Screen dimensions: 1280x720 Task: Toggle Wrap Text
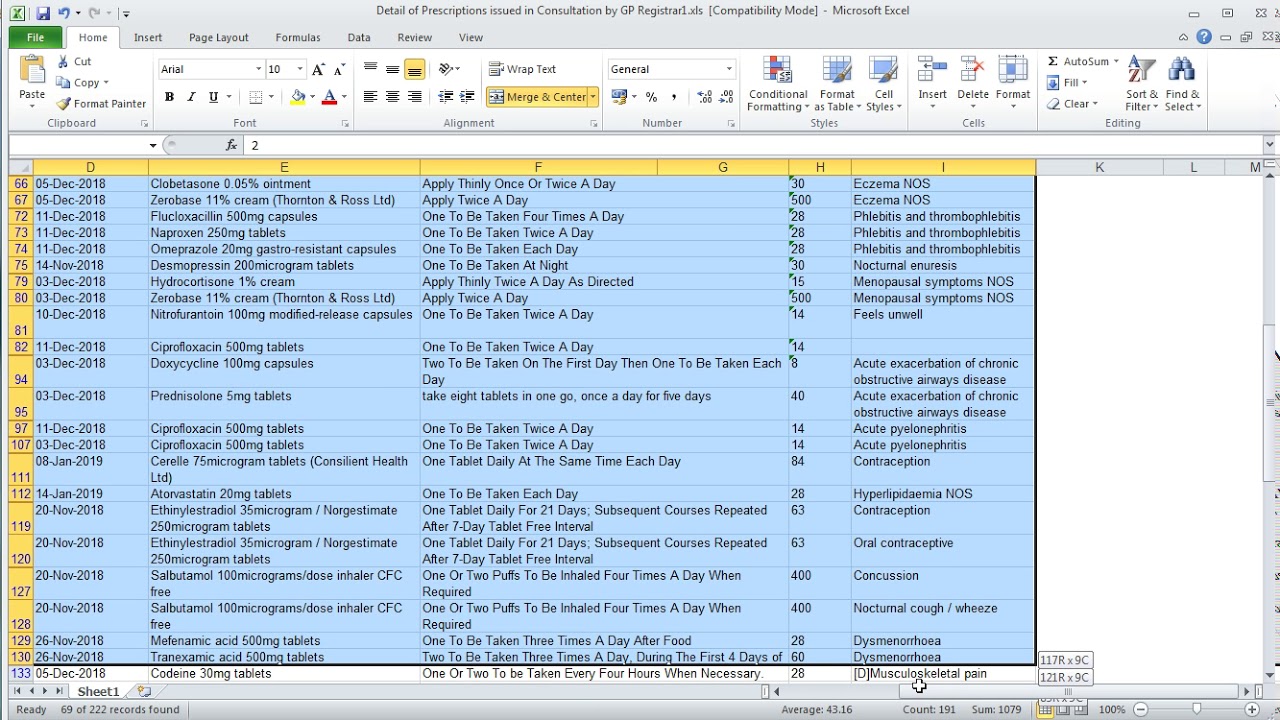coord(522,69)
